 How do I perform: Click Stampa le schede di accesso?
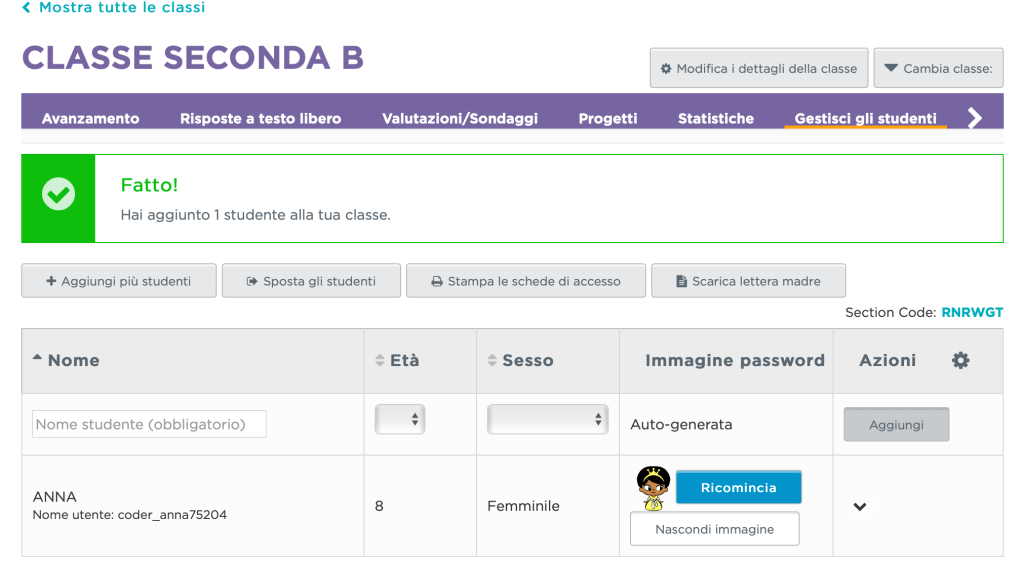(525, 281)
